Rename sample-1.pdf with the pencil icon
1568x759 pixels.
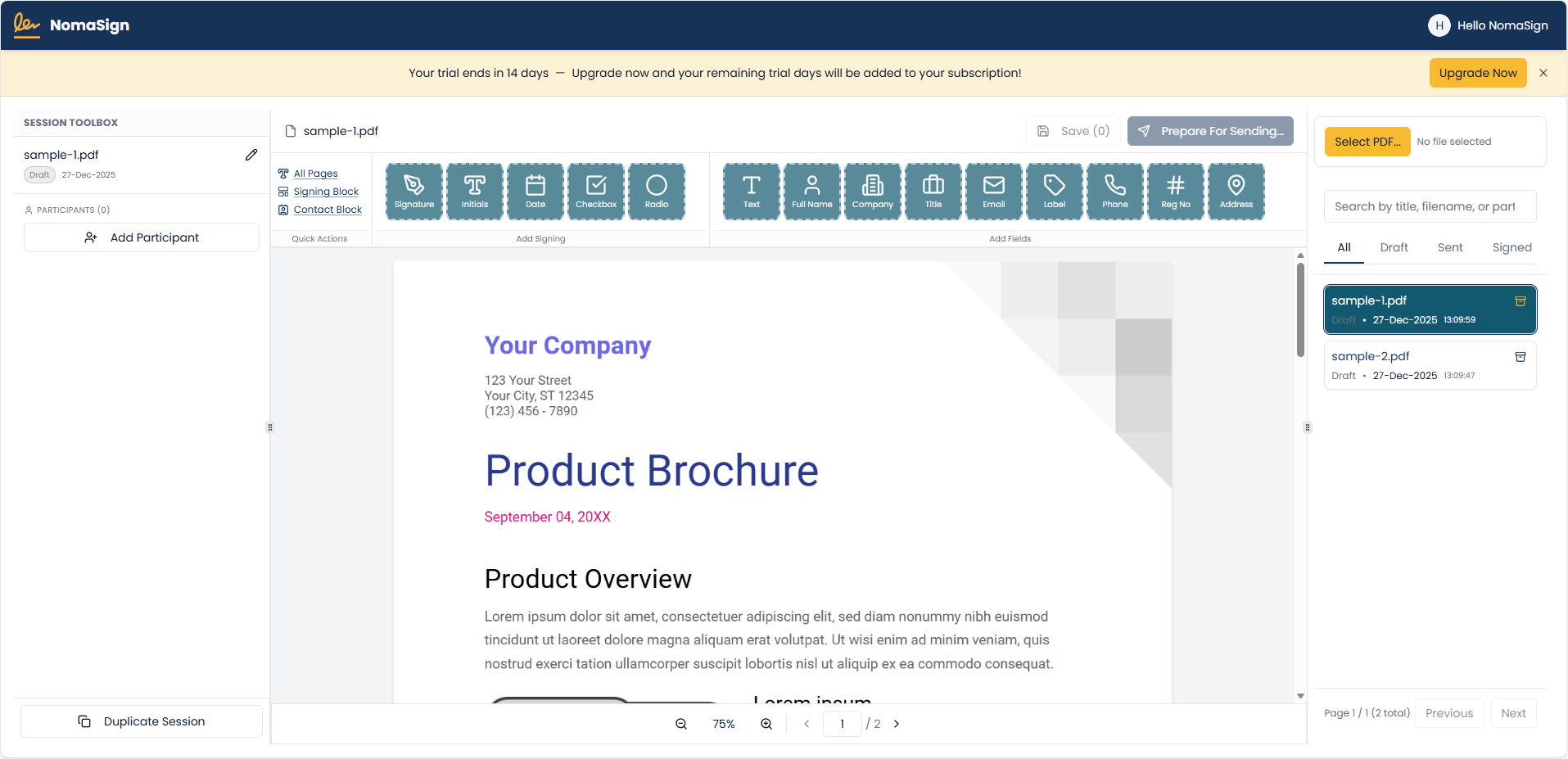point(251,154)
